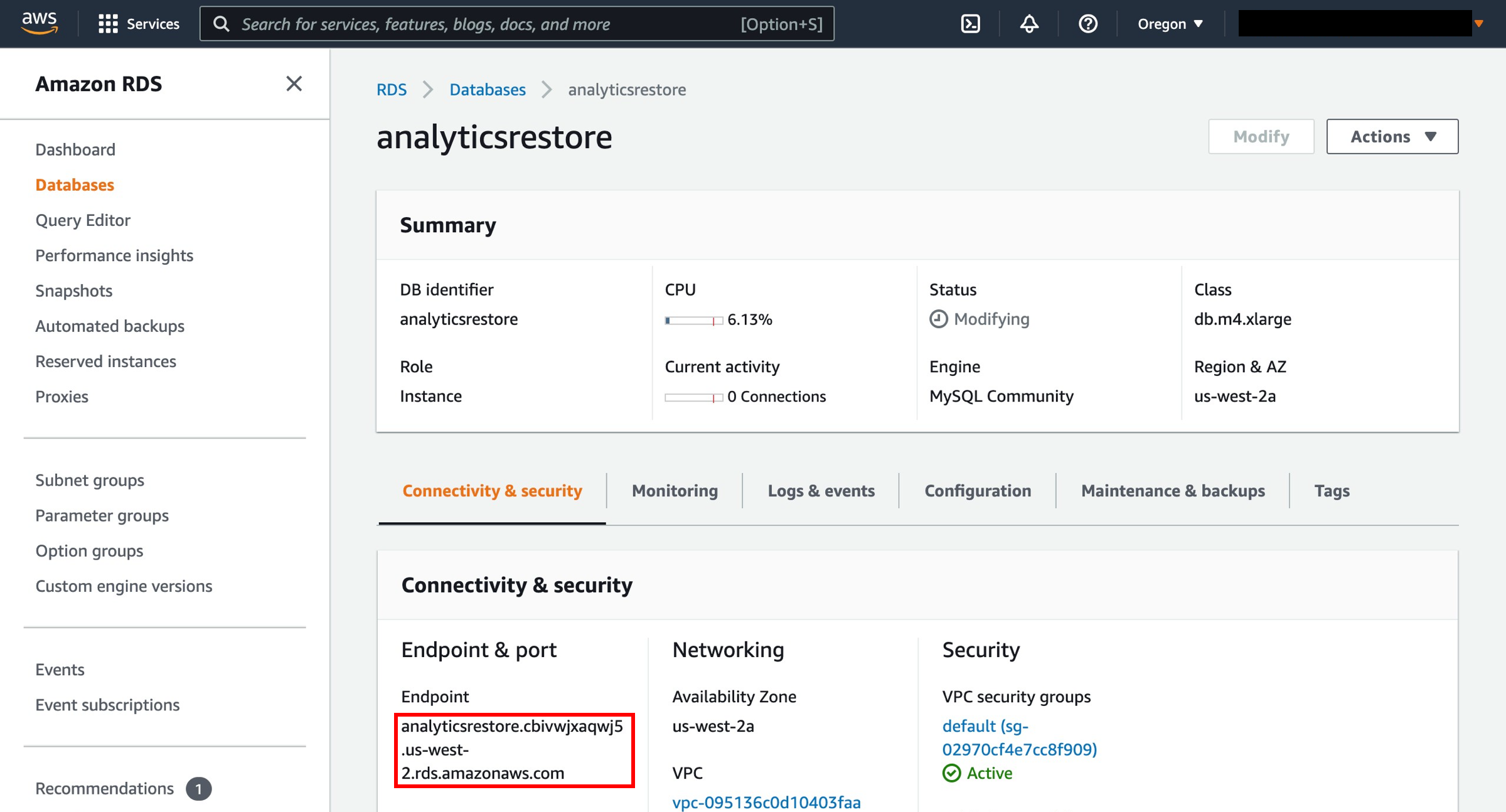Open the default security group link
The height and width of the screenshot is (812, 1506).
pos(1019,737)
